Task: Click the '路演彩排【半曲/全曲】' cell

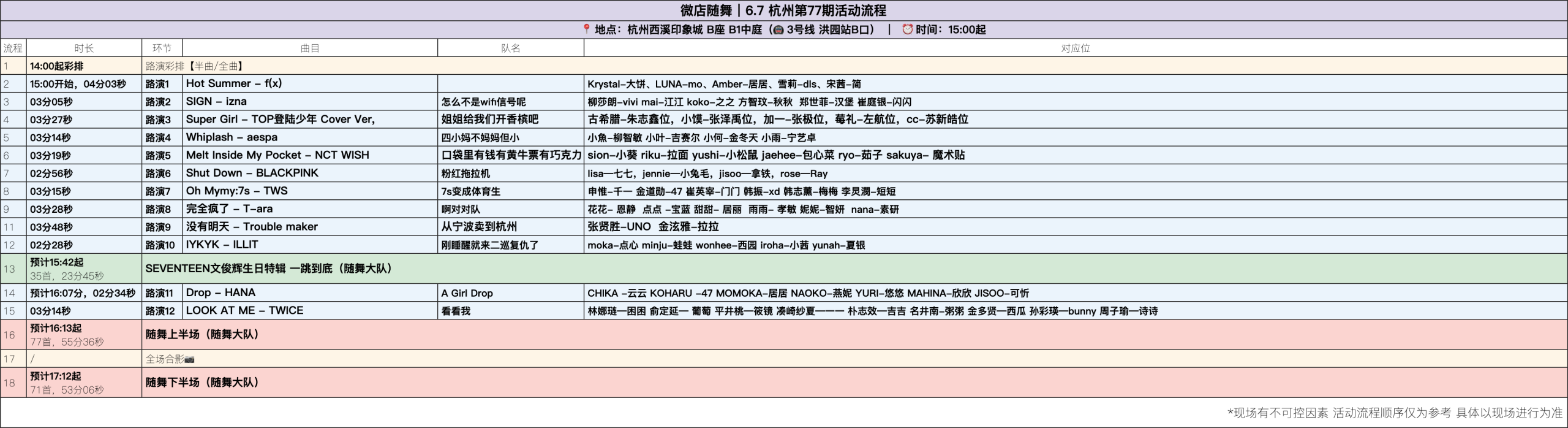Action: click(854, 66)
